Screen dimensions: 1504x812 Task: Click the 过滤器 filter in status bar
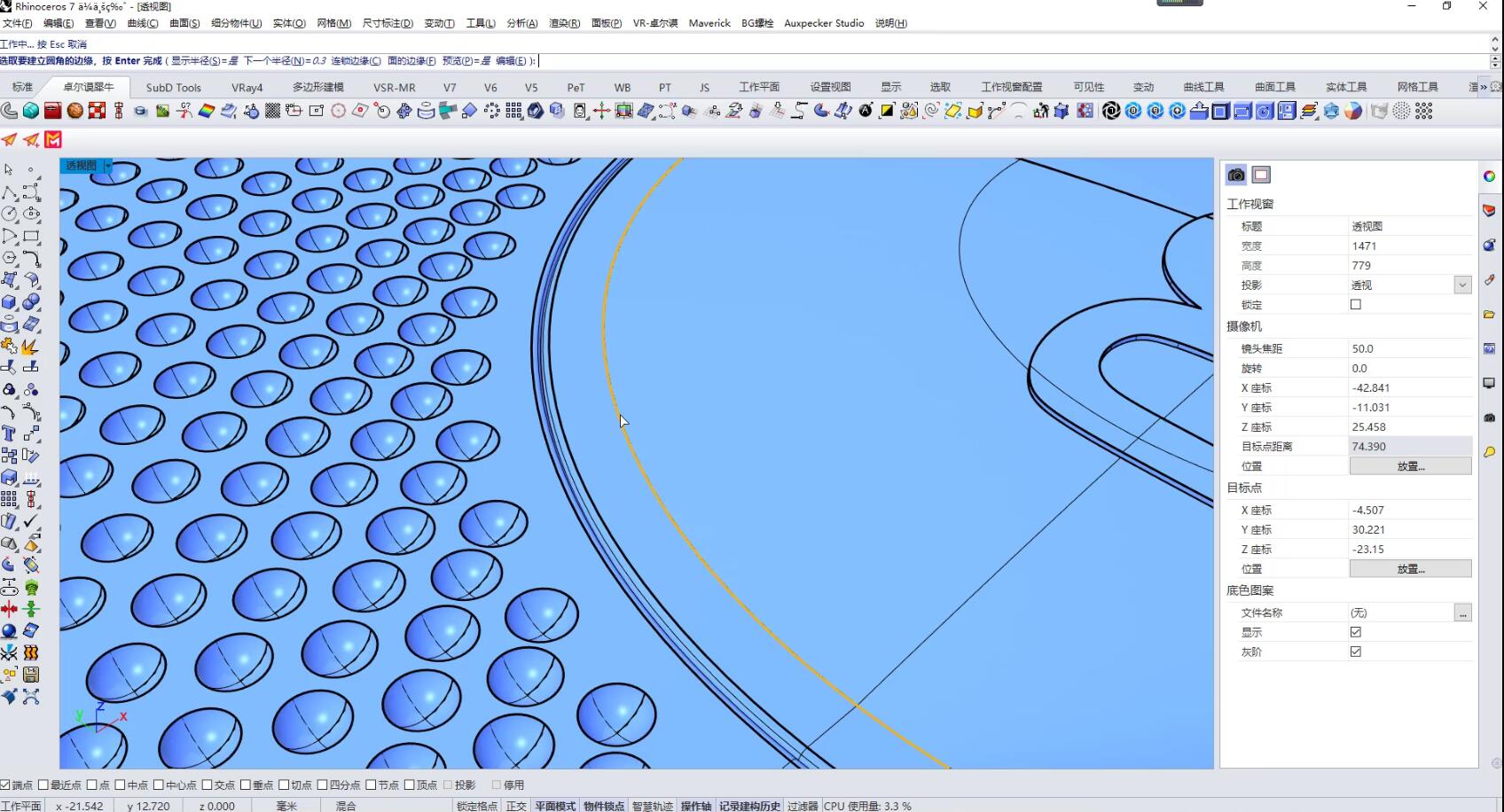(803, 806)
